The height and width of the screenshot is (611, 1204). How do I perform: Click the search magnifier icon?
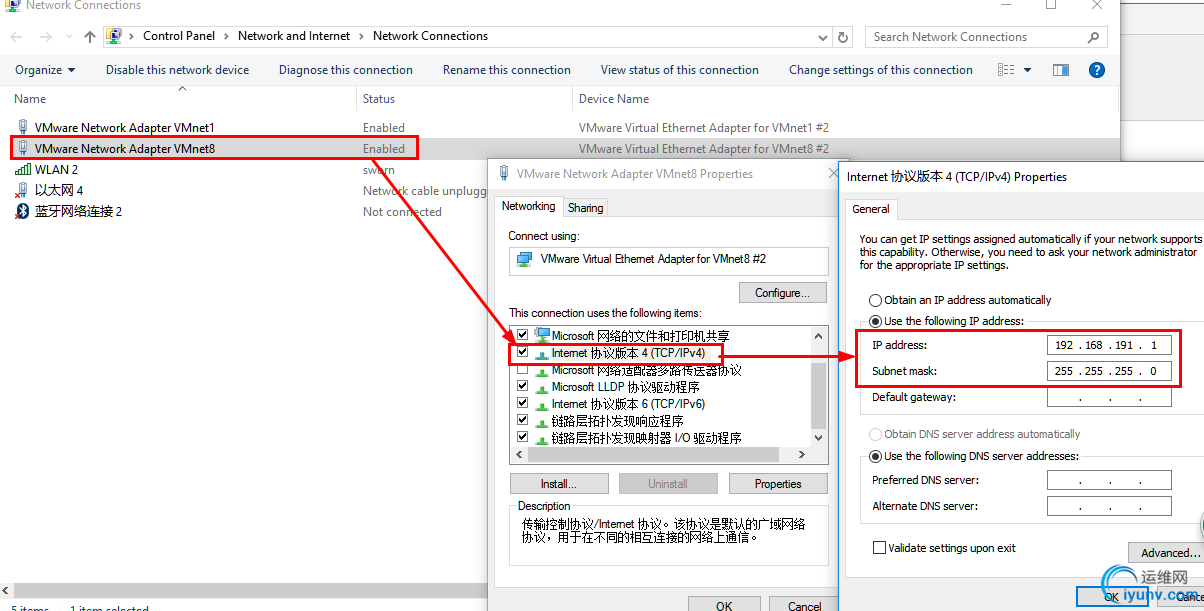pos(1093,37)
